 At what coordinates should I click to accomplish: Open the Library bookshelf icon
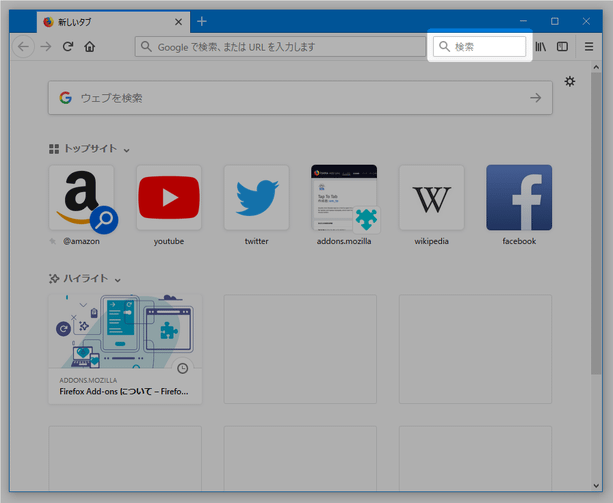[541, 47]
